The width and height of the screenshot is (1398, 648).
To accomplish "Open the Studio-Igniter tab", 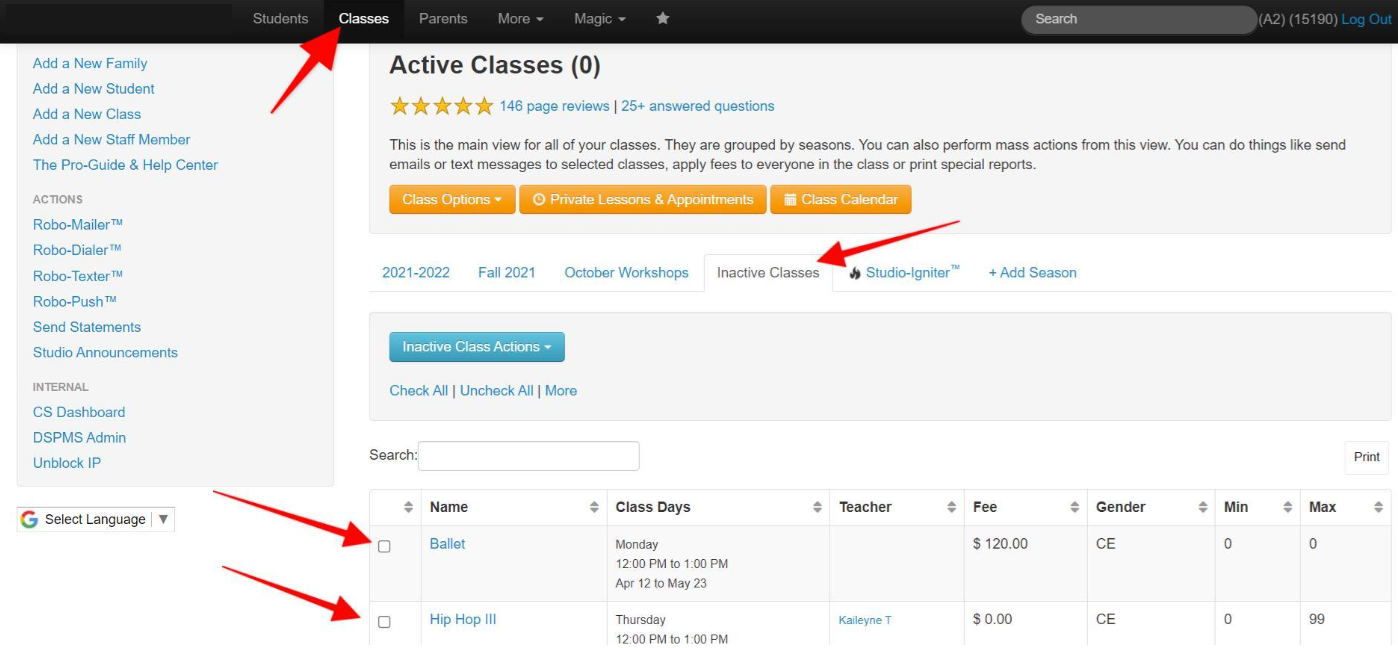I will coord(904,272).
